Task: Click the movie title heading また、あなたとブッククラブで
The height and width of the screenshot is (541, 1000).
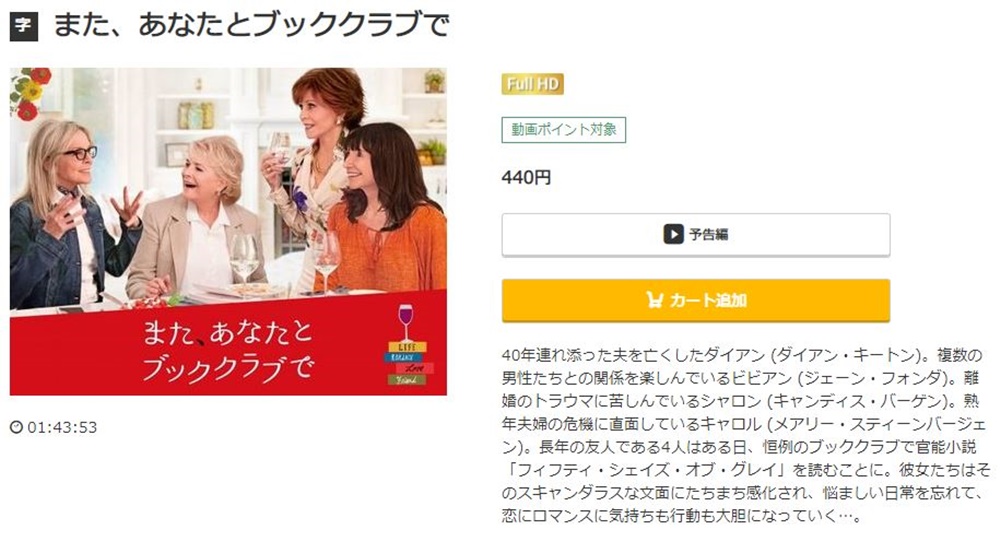Action: click(x=251, y=26)
